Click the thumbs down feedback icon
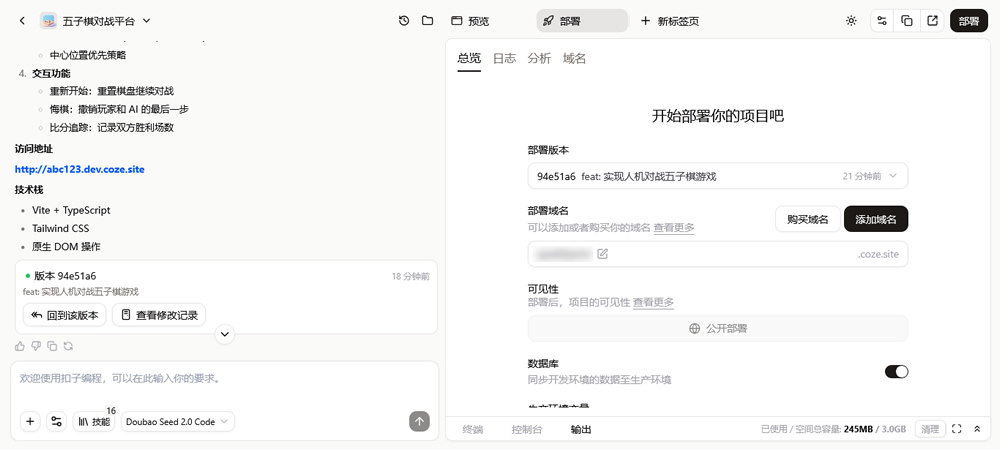Image resolution: width=1000 pixels, height=450 pixels. [36, 346]
